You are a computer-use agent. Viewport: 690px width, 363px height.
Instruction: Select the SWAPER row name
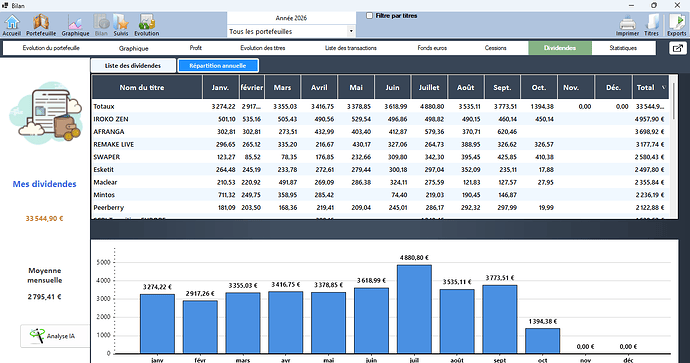(x=106, y=157)
